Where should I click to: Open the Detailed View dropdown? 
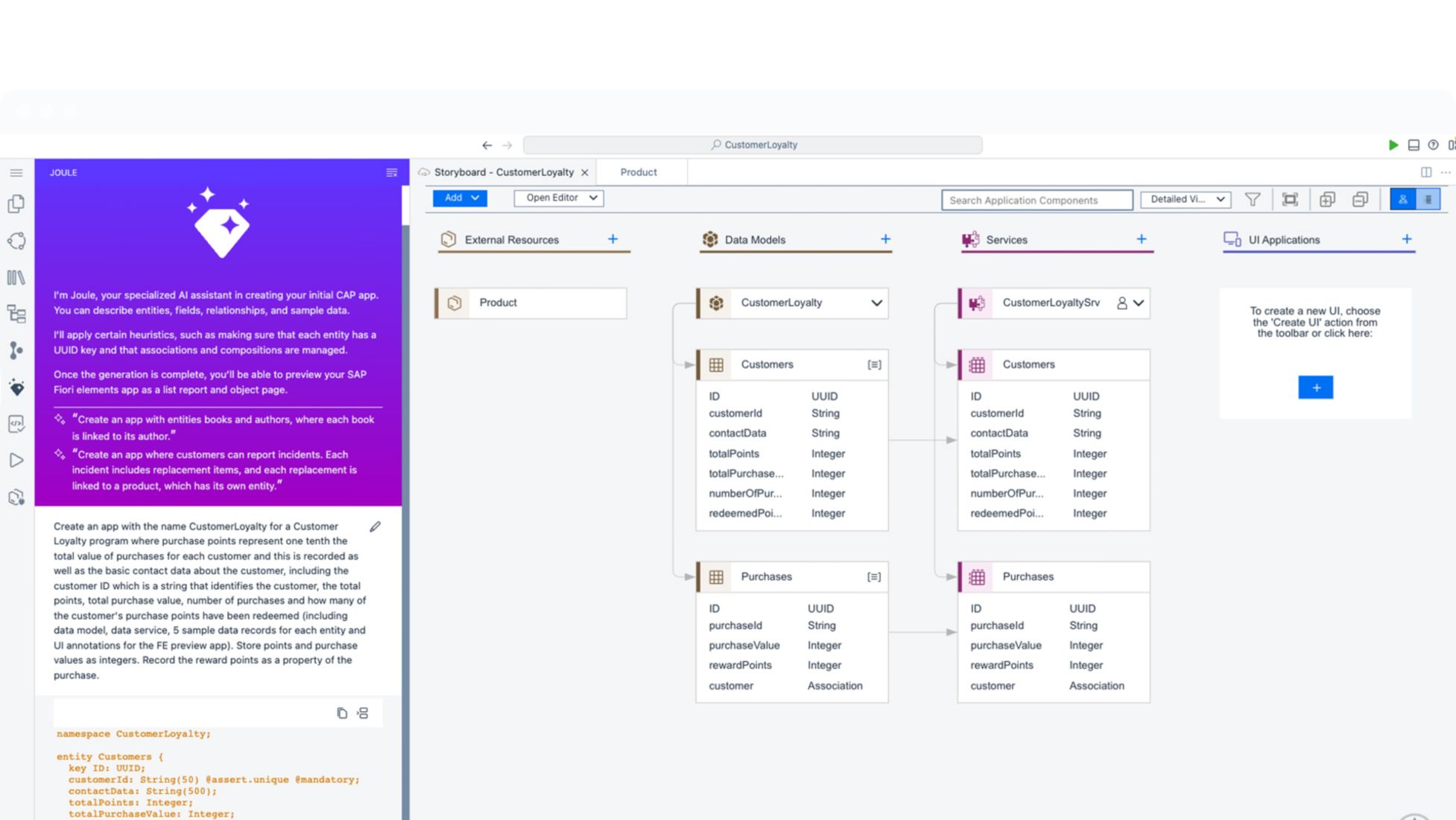click(1186, 199)
